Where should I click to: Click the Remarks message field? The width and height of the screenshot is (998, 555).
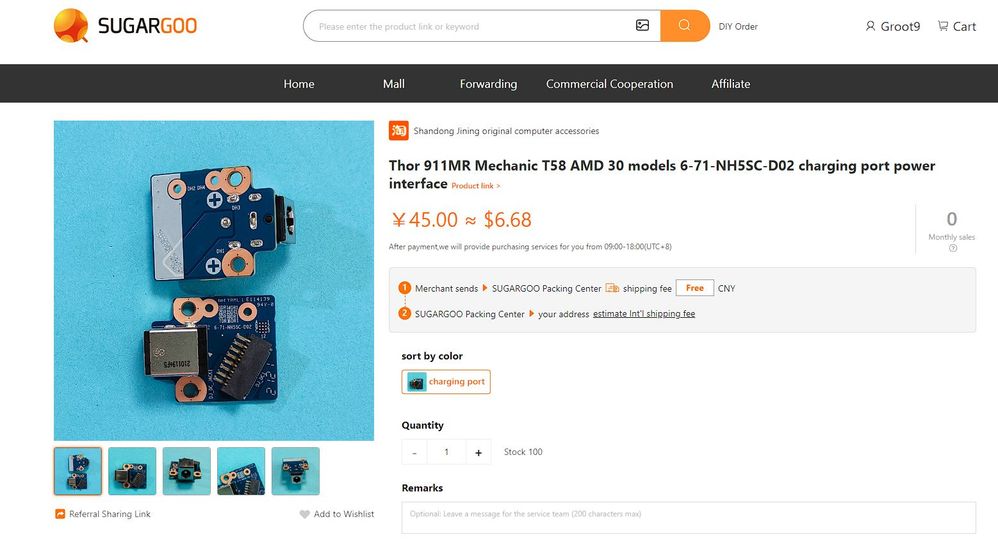(x=688, y=517)
